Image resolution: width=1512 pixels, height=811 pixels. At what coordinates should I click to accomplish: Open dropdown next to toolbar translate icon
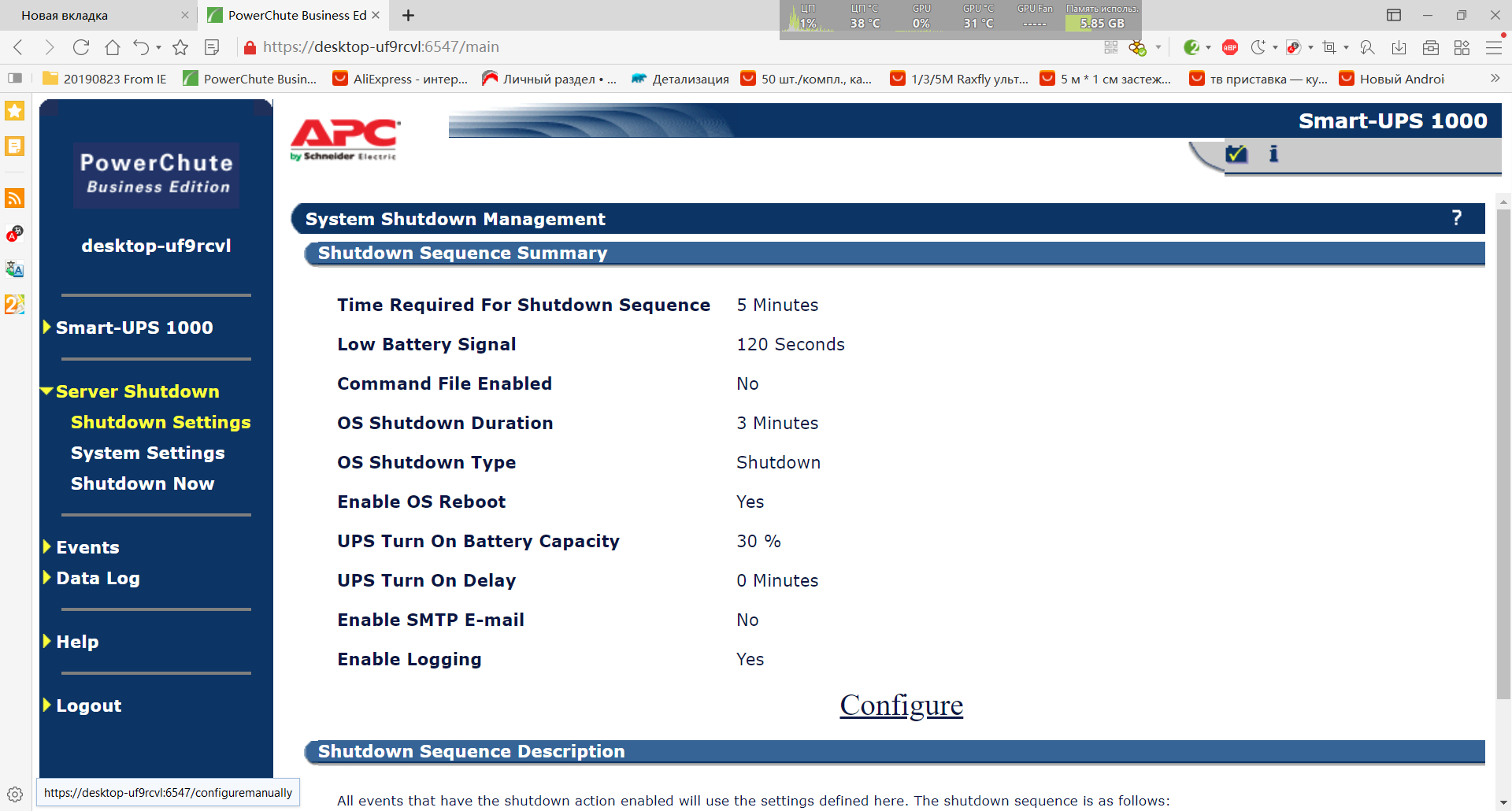[x=1310, y=47]
